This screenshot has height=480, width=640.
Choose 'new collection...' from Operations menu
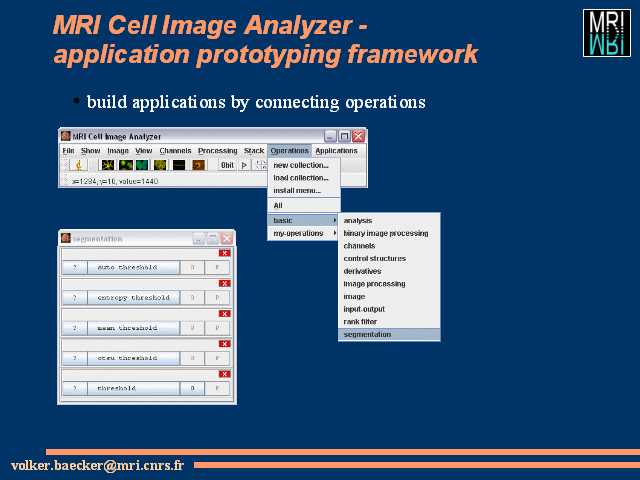[304, 165]
